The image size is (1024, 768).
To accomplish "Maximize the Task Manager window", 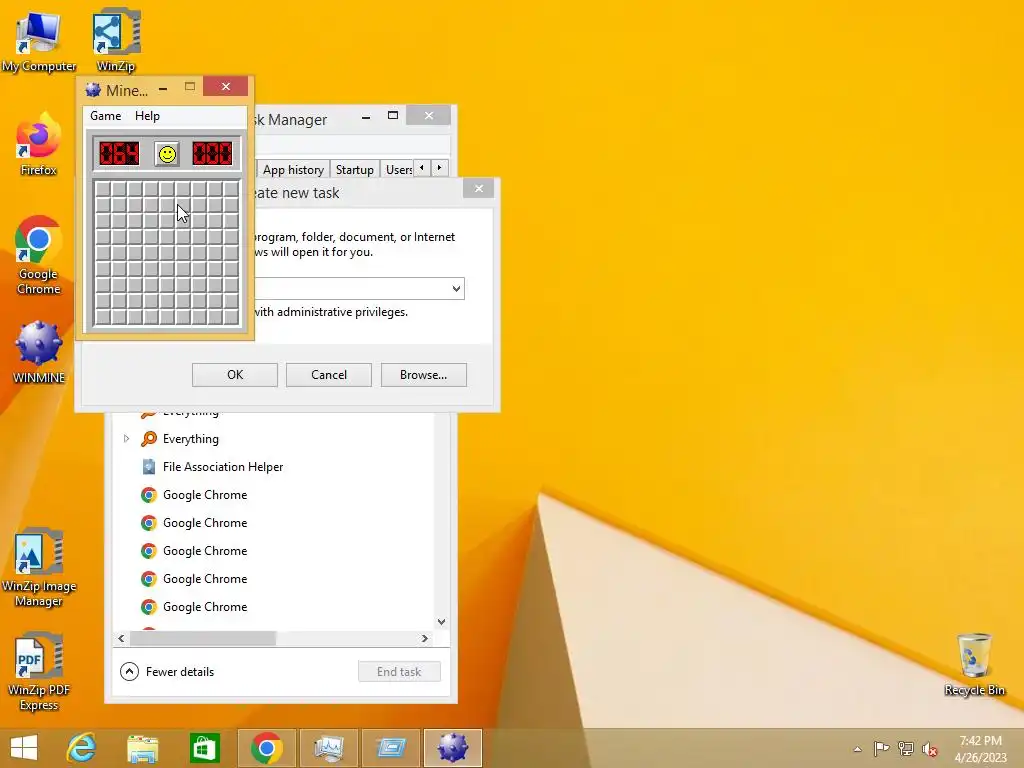I will 392,116.
